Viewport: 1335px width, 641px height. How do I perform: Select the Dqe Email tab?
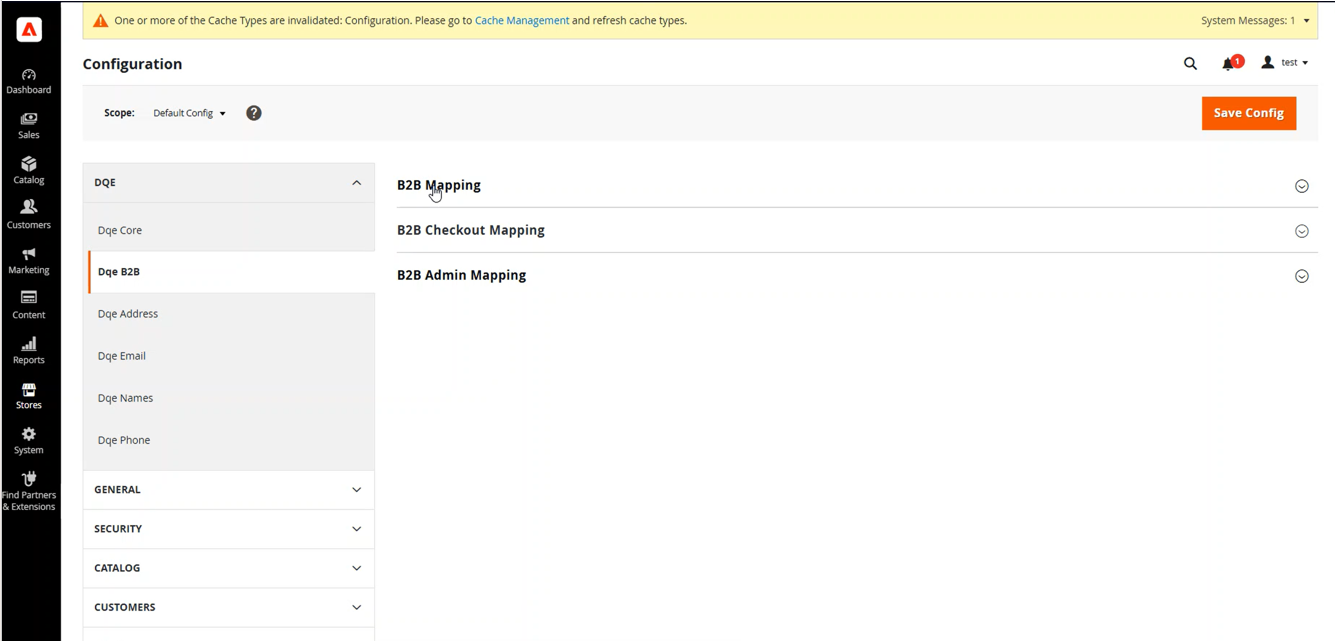(x=122, y=356)
